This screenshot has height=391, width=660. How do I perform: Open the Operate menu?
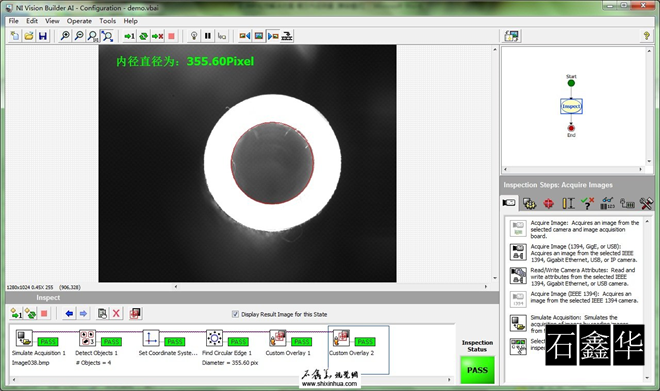(79, 21)
